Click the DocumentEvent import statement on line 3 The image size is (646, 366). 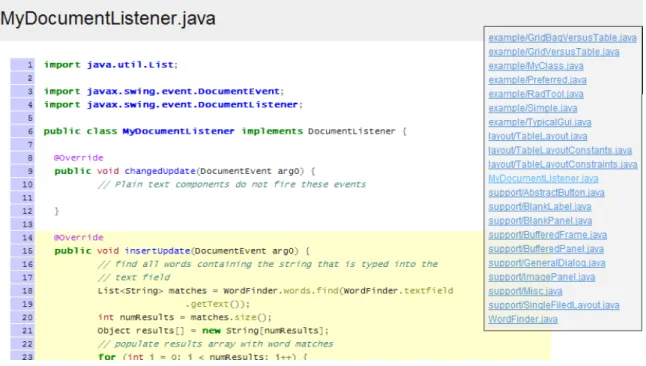pos(164,91)
